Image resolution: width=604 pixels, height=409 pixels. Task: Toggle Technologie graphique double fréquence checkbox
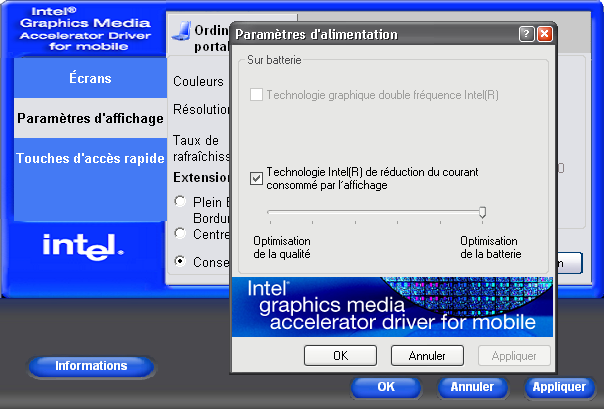click(257, 95)
